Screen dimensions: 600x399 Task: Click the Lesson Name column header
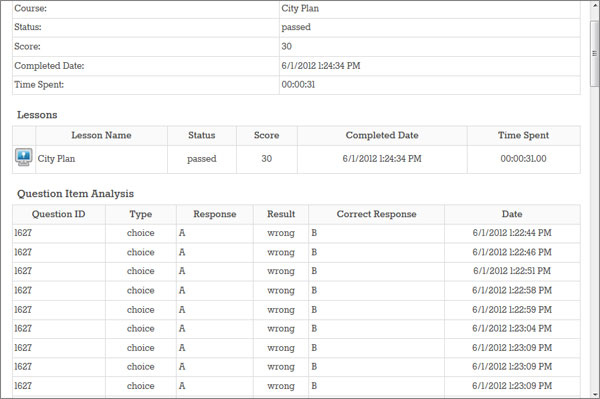point(101,135)
